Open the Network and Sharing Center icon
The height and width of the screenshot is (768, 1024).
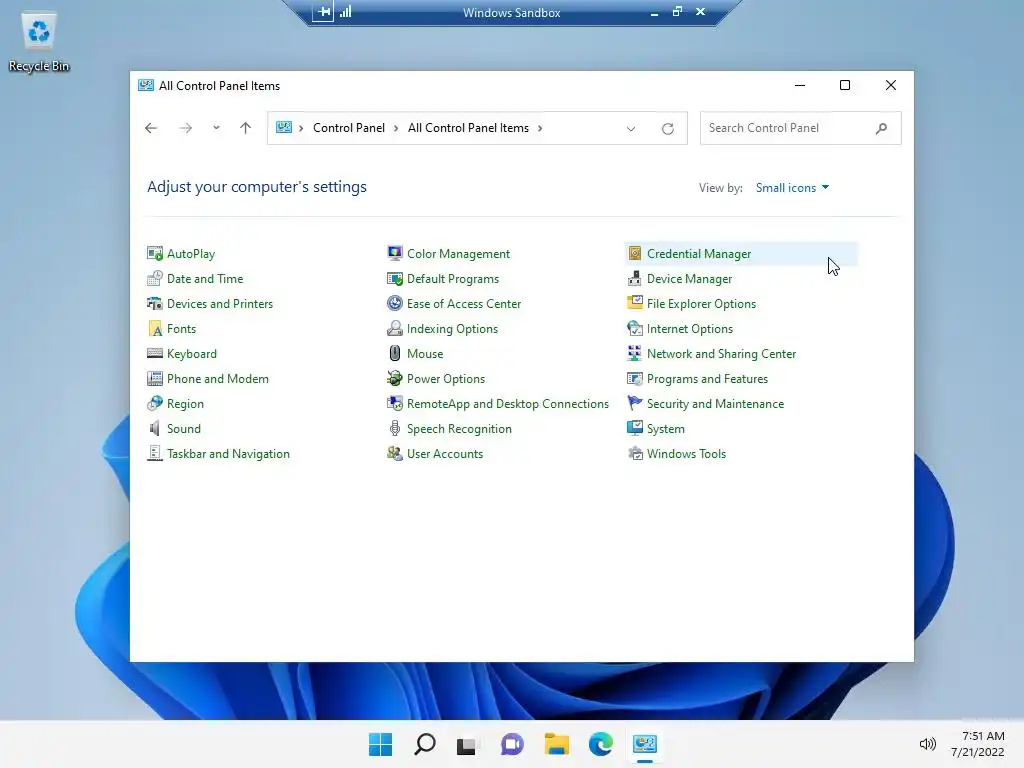635,353
